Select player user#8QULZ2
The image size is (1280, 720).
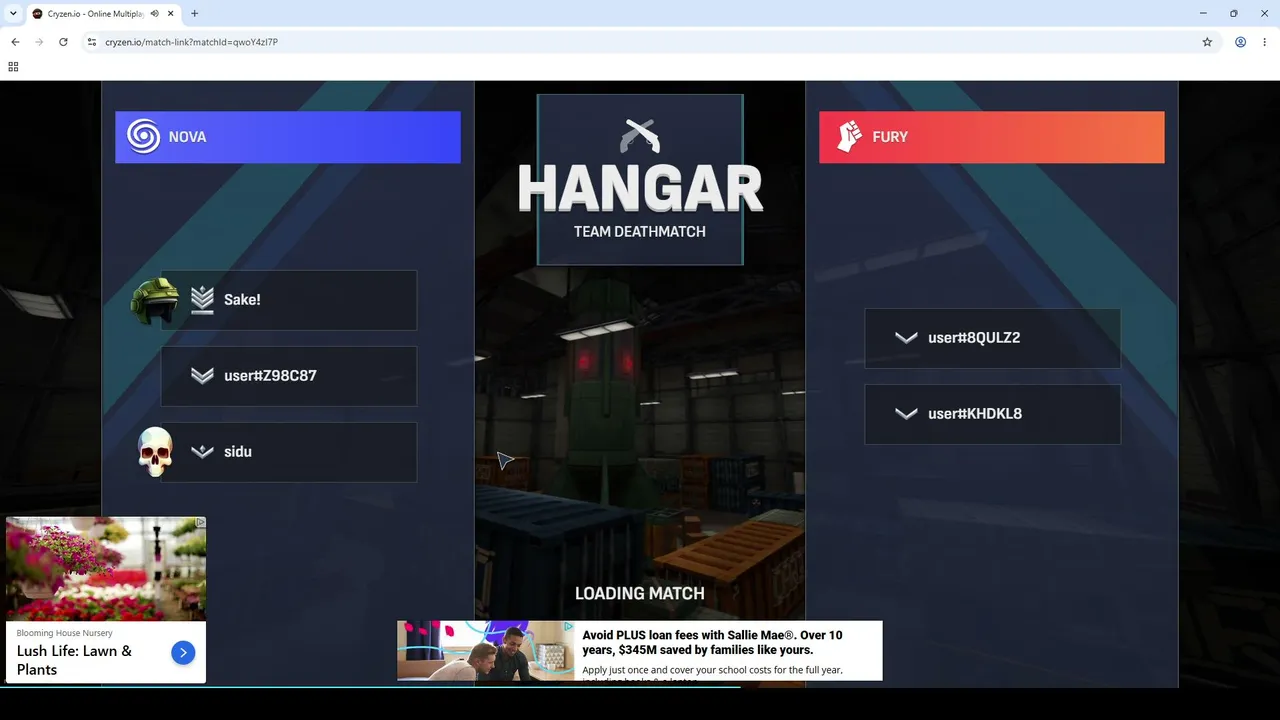(x=993, y=338)
